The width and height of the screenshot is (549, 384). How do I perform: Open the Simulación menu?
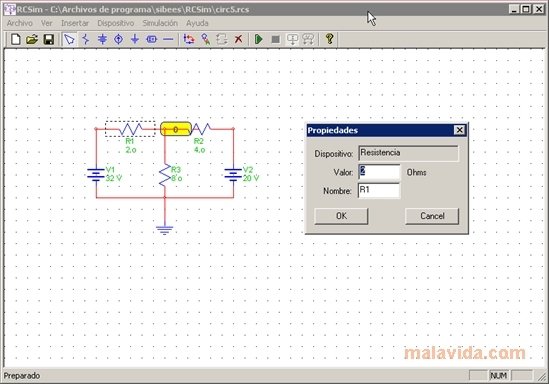(x=160, y=23)
